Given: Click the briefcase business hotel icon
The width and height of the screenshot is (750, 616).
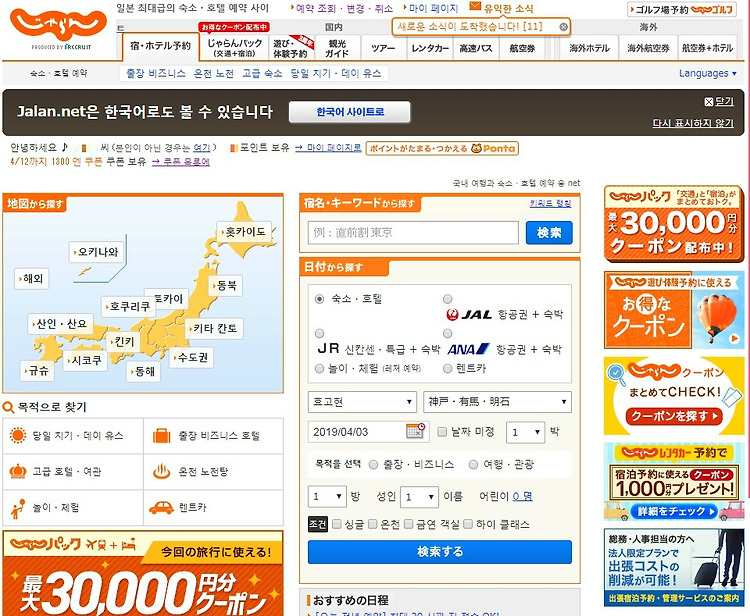Looking at the screenshot, I should click(x=161, y=436).
